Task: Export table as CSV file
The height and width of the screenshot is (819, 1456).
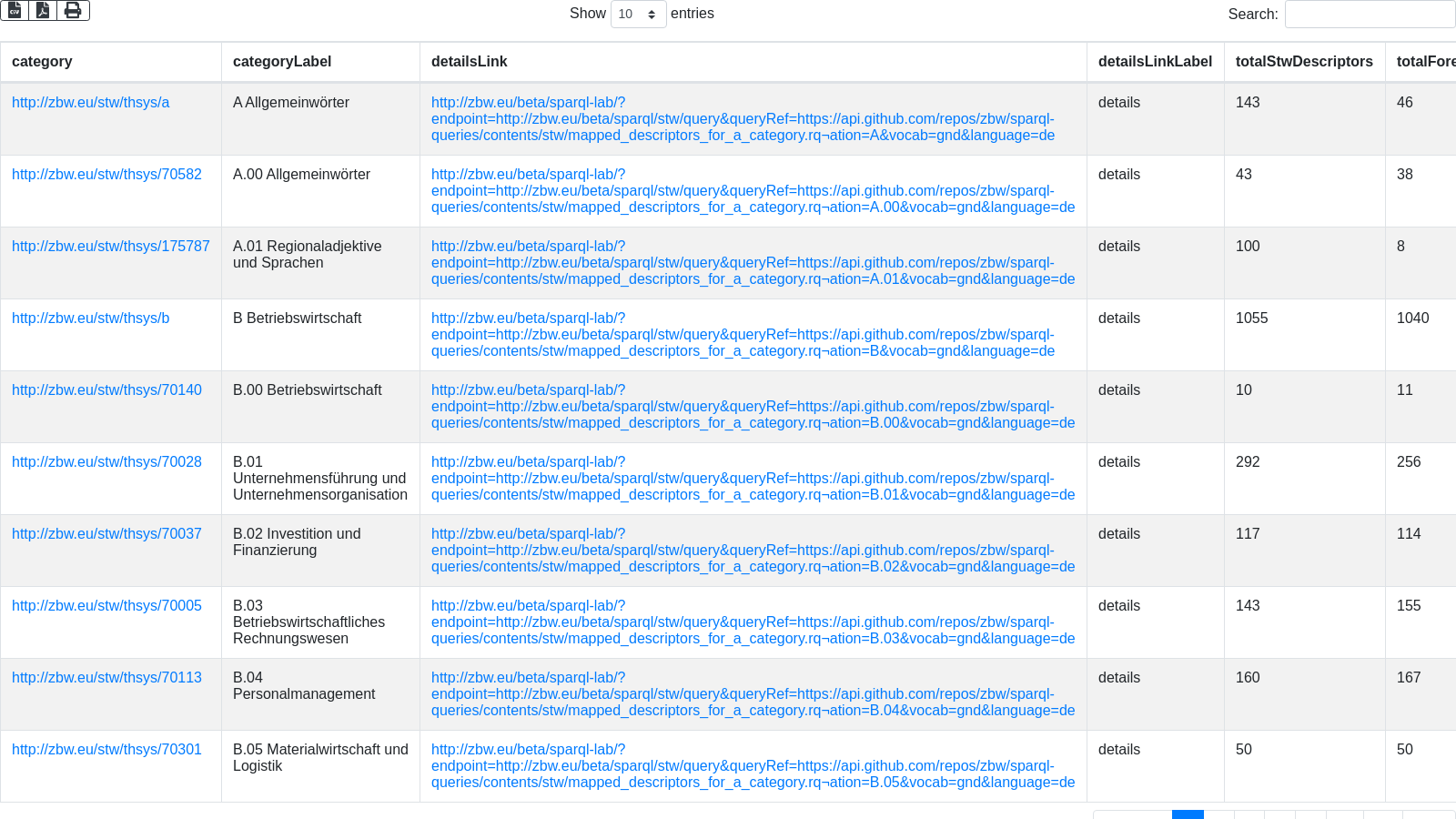Action: (x=15, y=10)
